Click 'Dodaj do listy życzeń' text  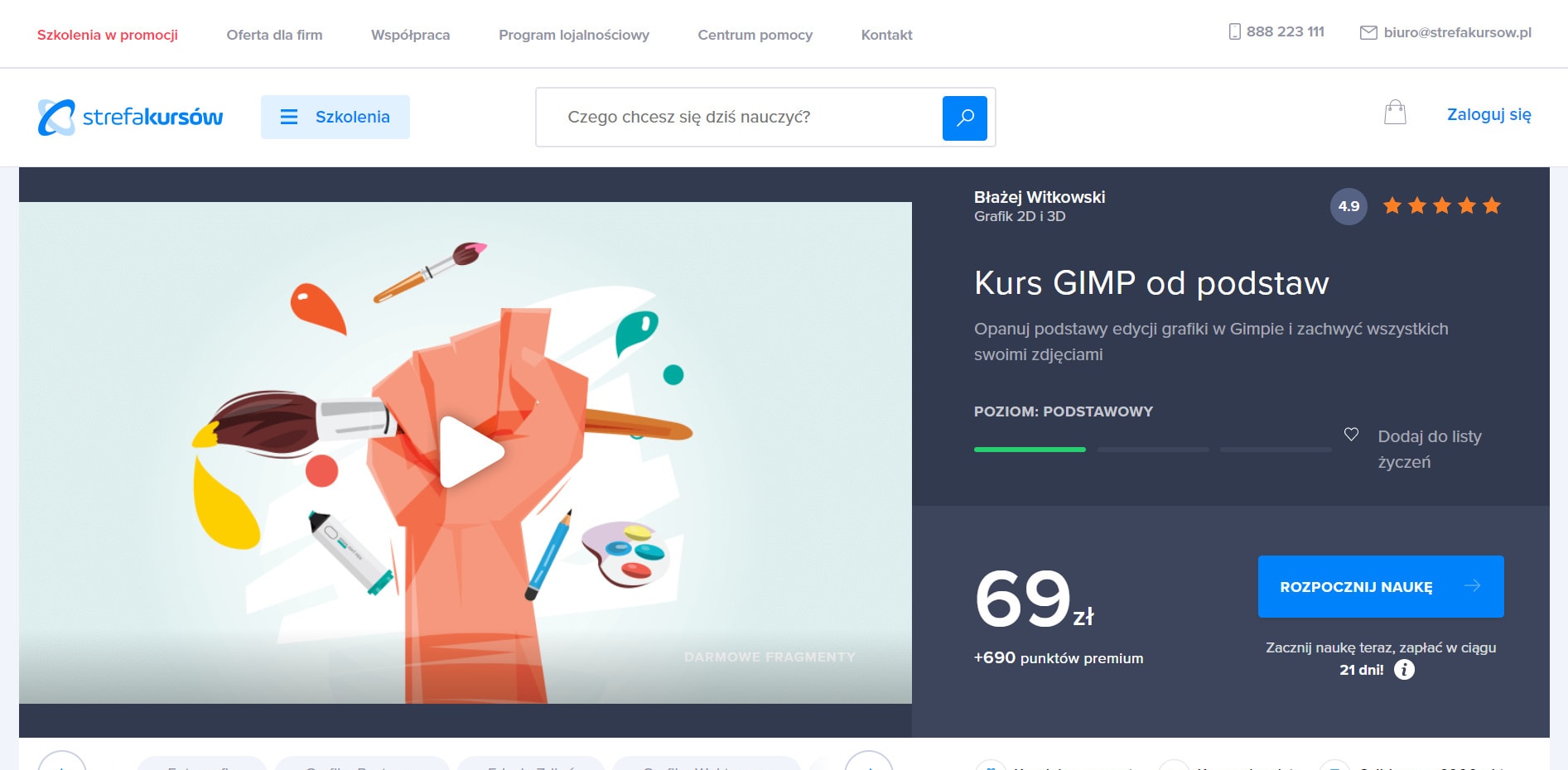[1430, 449]
